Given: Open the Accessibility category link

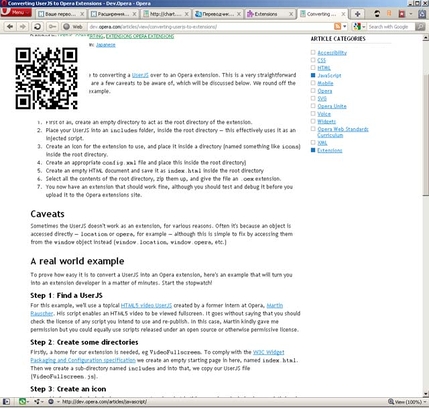Looking at the screenshot, I should point(332,53).
